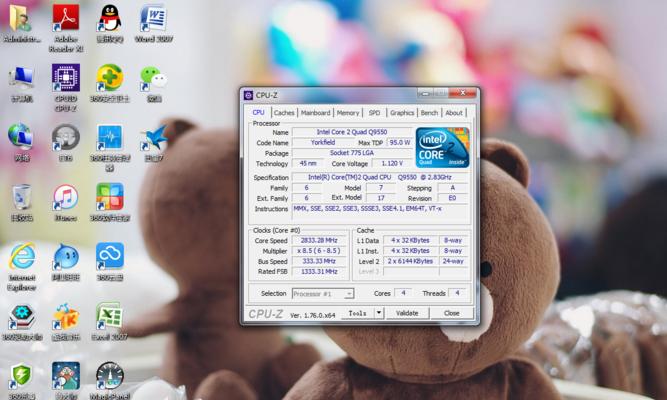667x400 pixels.
Task: Select the Recycle Bin icon
Action: click(x=21, y=197)
